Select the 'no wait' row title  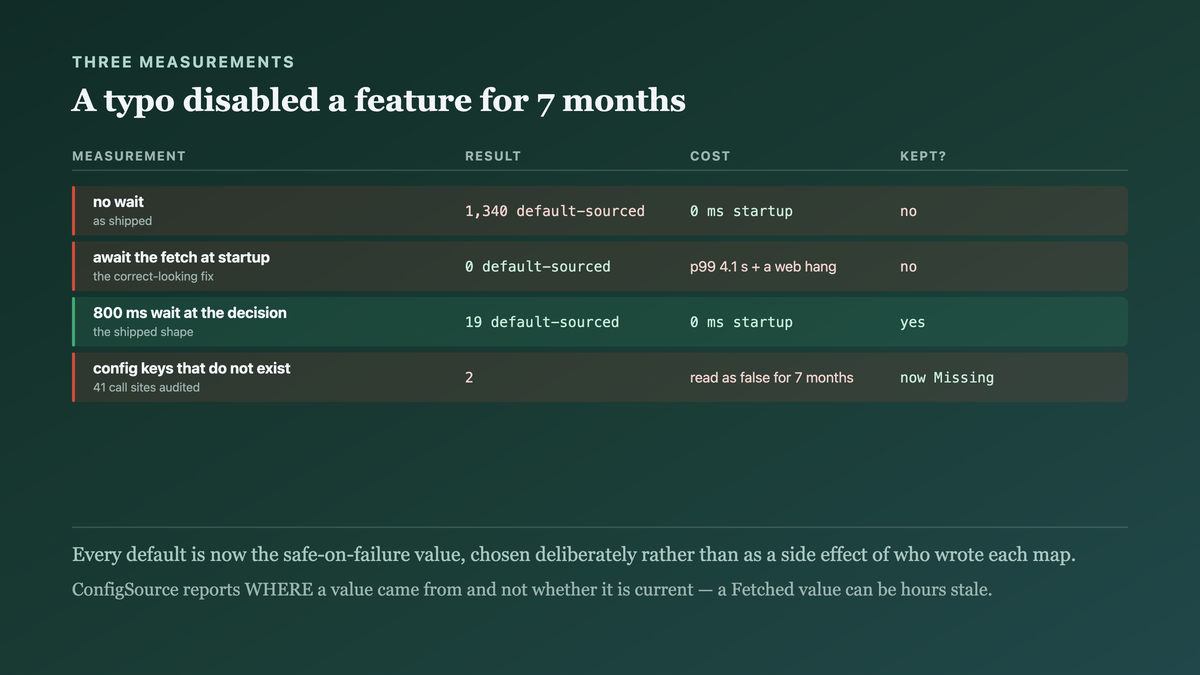[x=118, y=202]
